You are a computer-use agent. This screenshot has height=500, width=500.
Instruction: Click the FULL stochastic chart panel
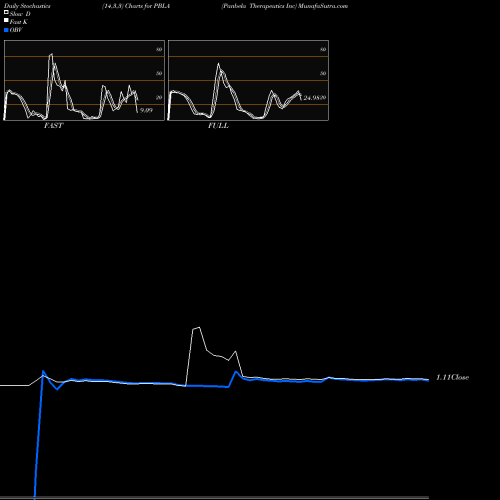[248, 80]
